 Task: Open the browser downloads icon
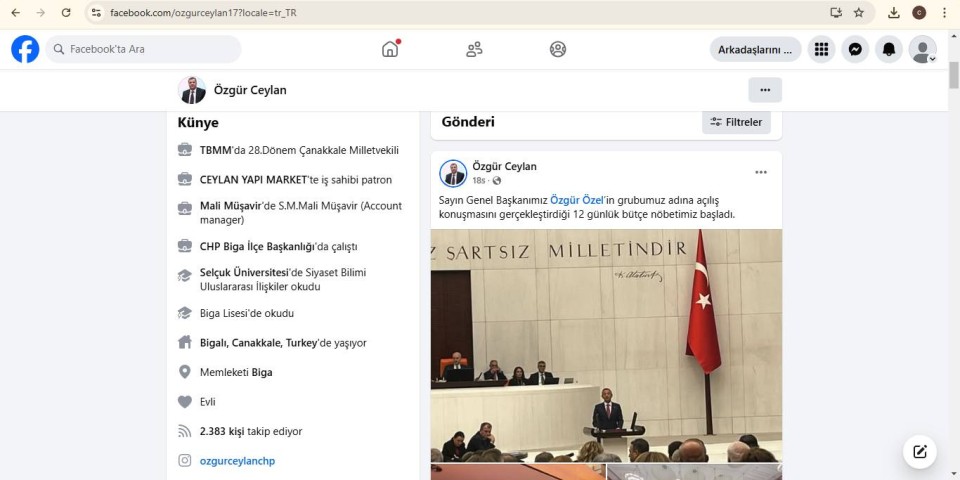[894, 12]
